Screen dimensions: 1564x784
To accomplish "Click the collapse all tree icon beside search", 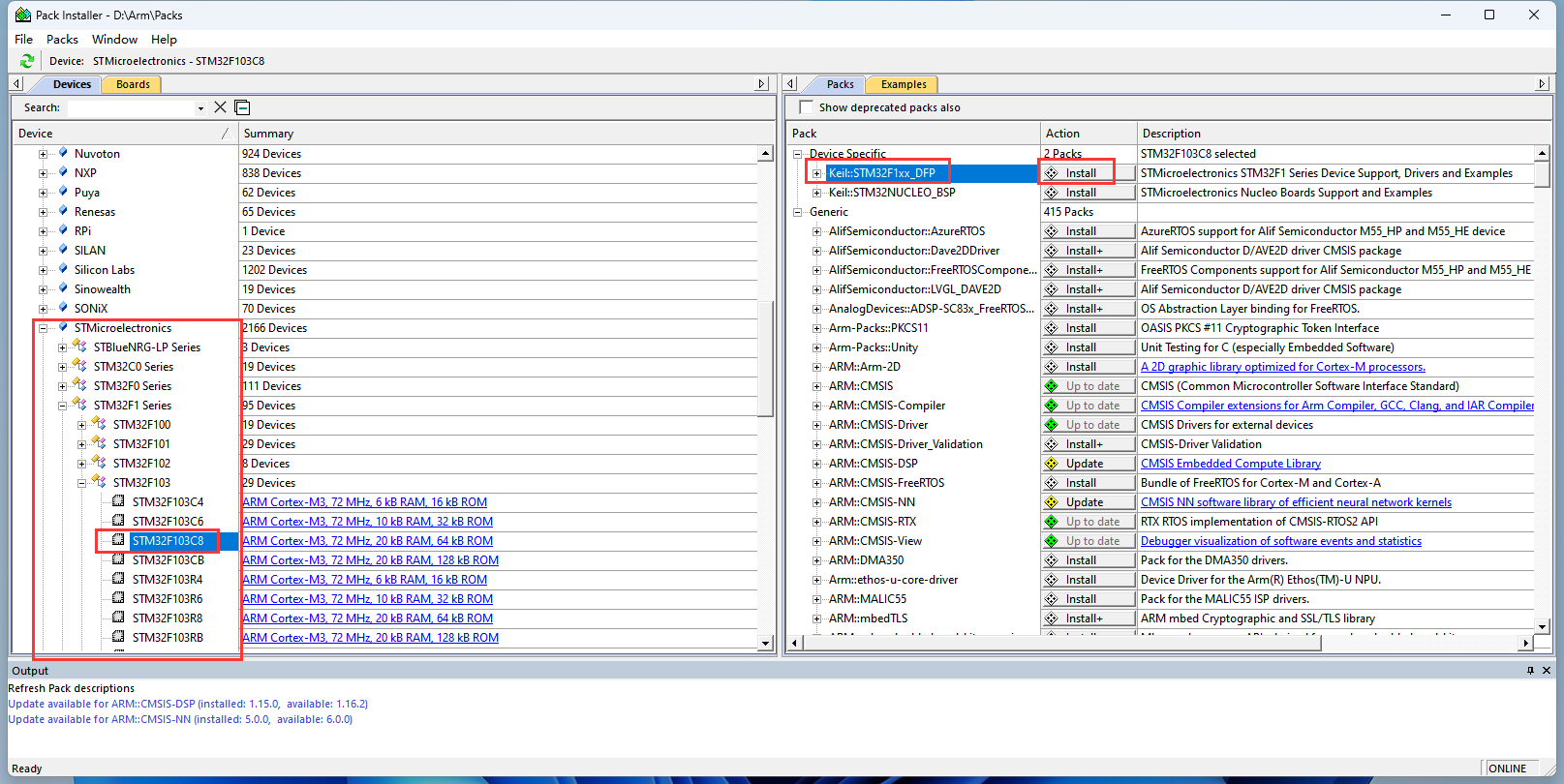I will click(242, 107).
